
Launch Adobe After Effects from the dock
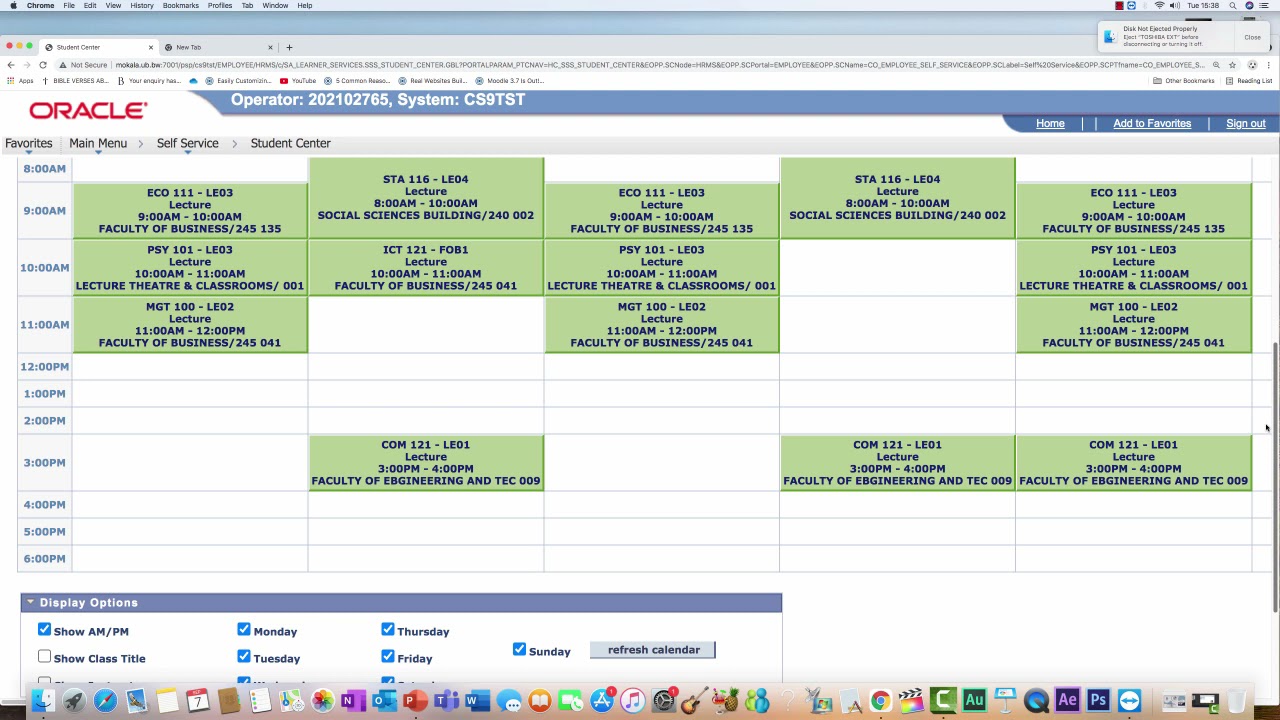(x=1067, y=701)
